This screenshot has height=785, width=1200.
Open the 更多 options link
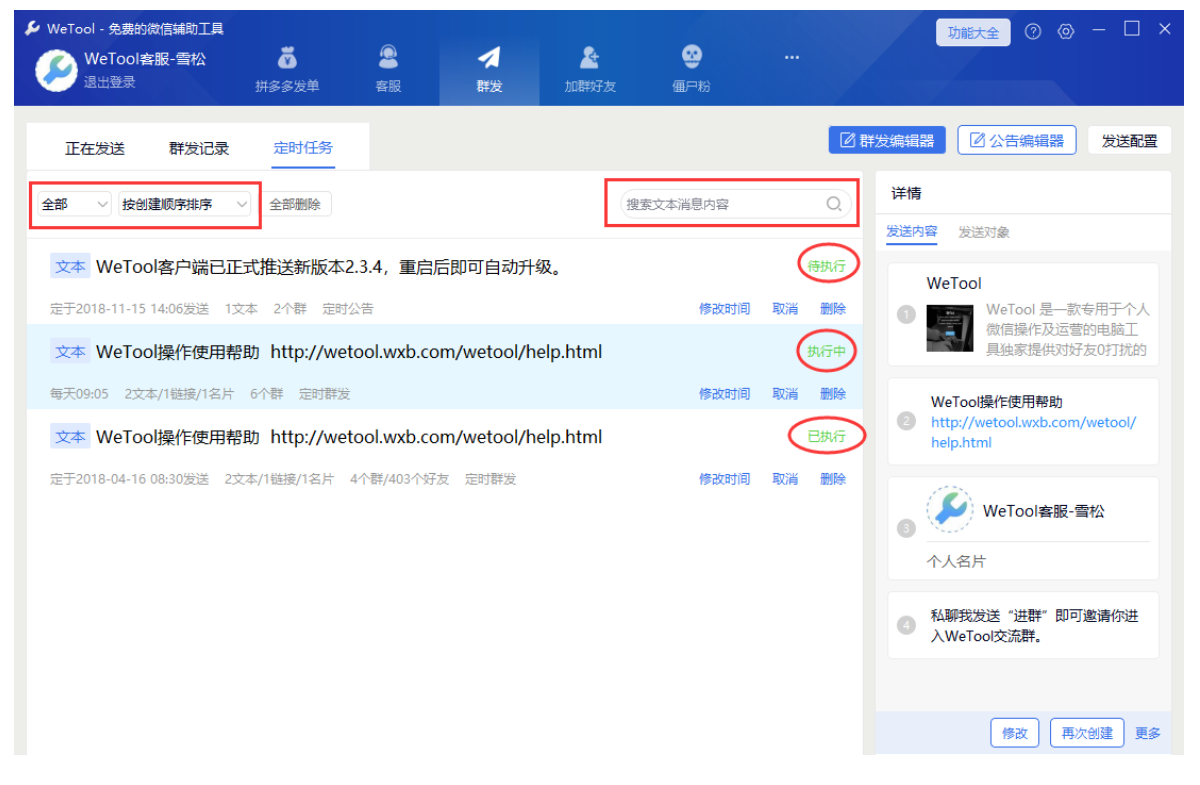[x=1148, y=733]
